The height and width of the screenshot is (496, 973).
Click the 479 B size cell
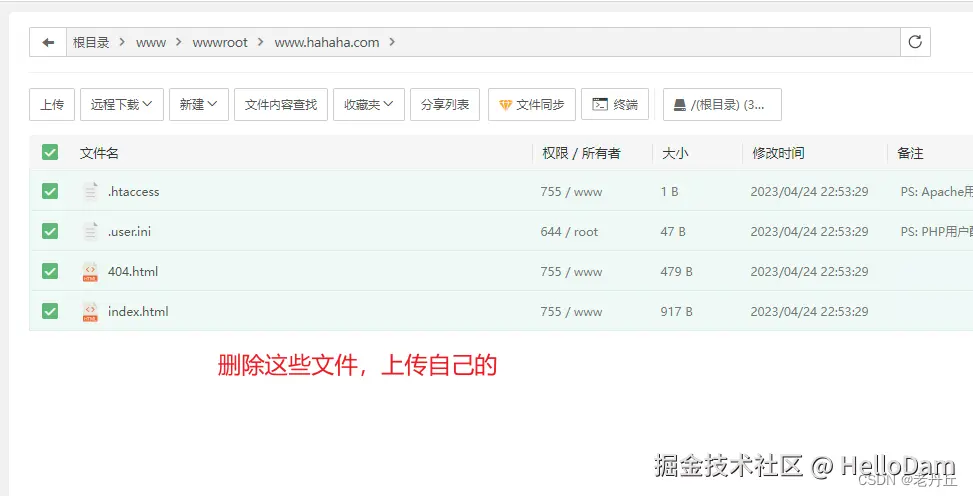[676, 271]
